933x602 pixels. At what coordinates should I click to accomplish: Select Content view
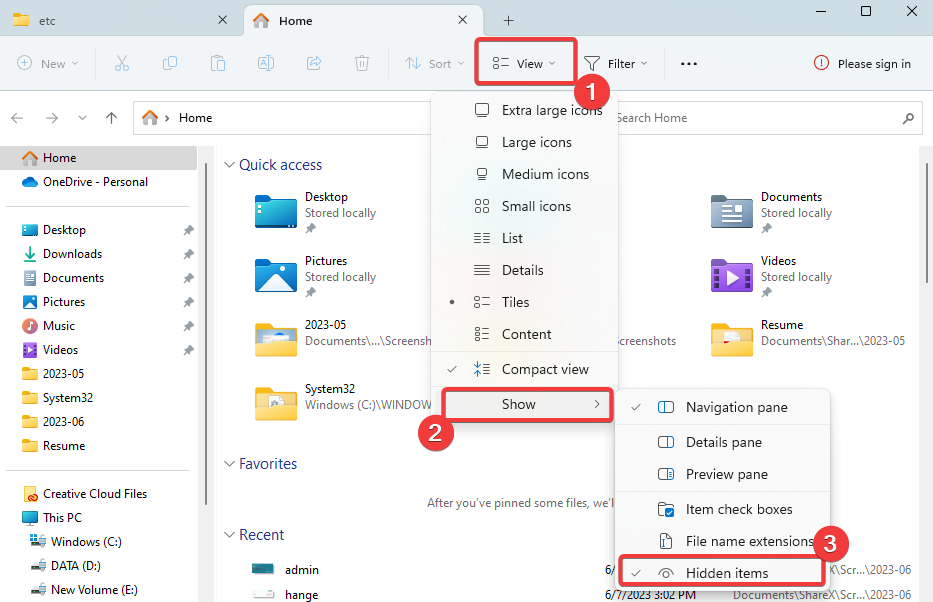click(525, 334)
